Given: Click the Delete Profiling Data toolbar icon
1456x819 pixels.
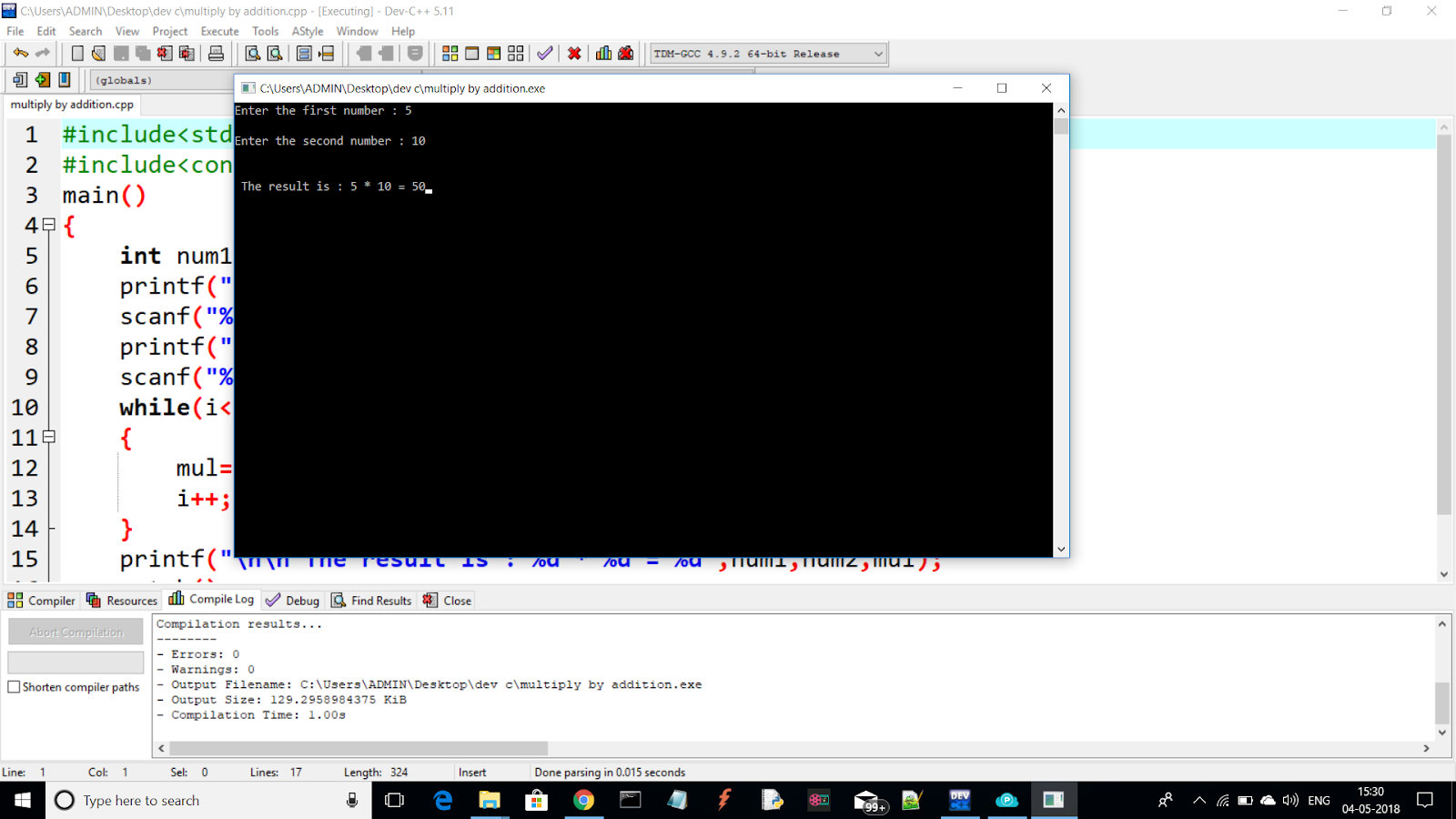Looking at the screenshot, I should (x=625, y=53).
